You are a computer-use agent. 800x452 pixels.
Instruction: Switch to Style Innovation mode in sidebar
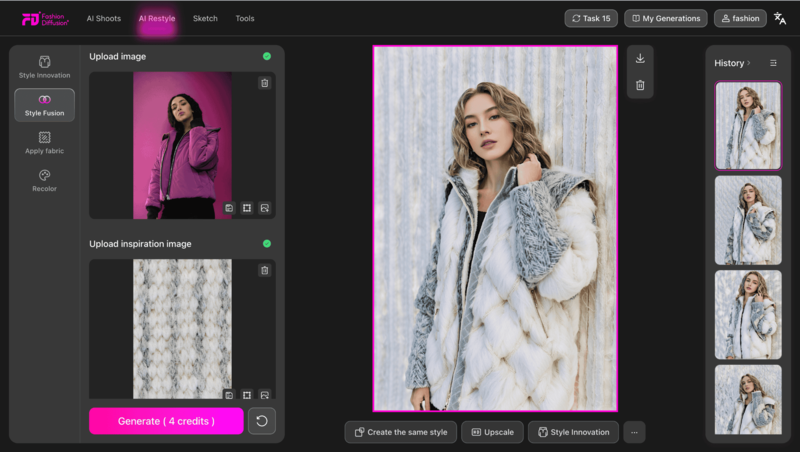[x=44, y=67]
